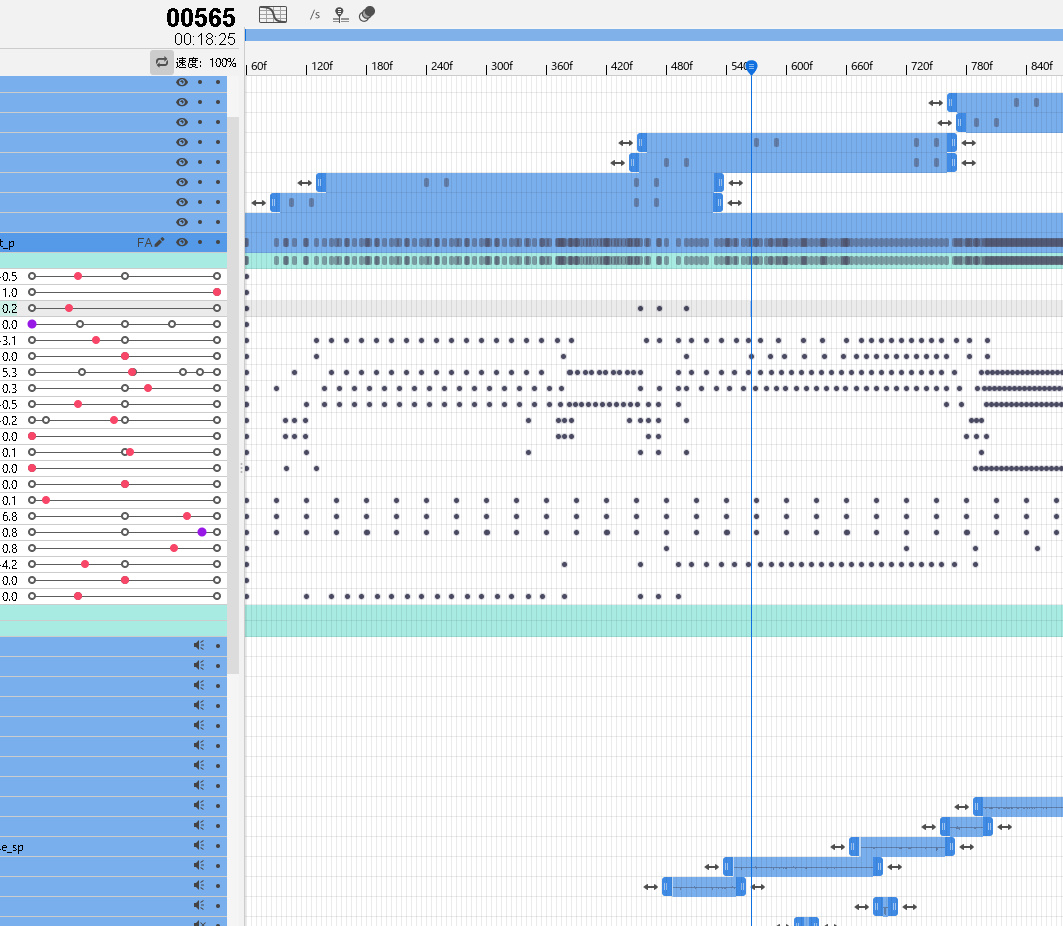1063x926 pixels.
Task: Click left trim handle of clip starting near 130f
Action: tap(321, 182)
